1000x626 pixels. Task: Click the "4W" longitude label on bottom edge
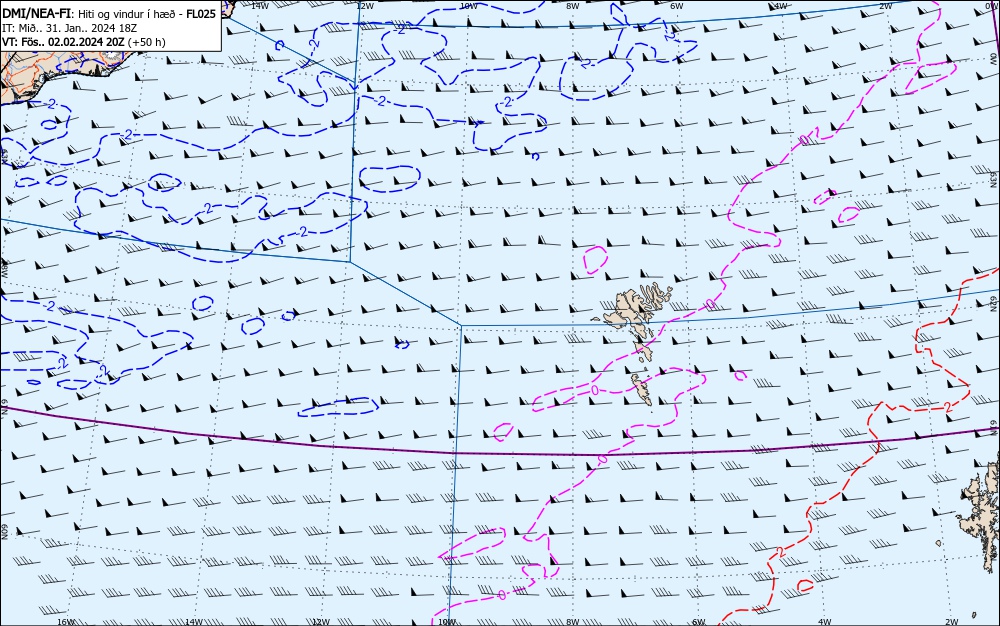[x=825, y=622]
